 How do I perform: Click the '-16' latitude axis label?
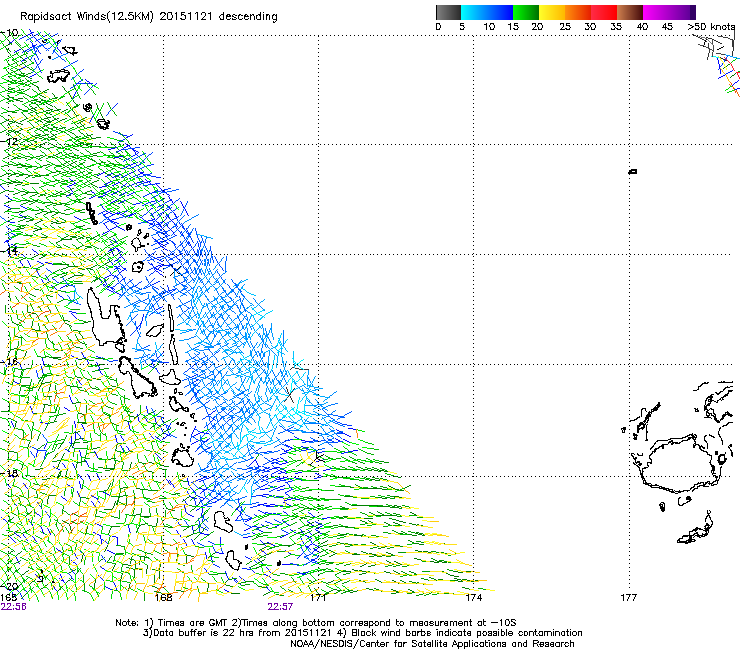(9, 362)
